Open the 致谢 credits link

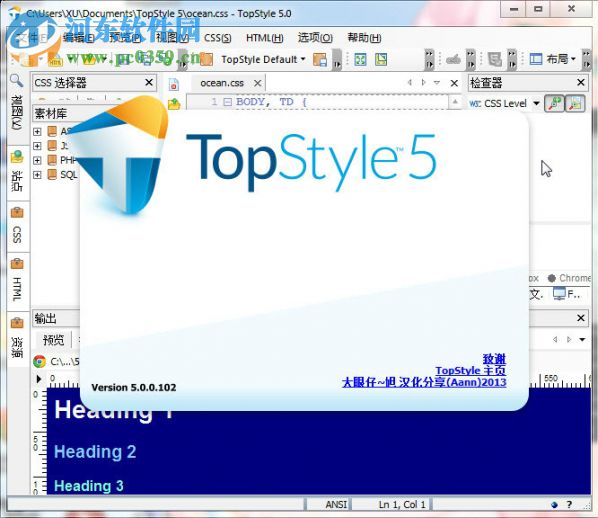click(x=494, y=359)
